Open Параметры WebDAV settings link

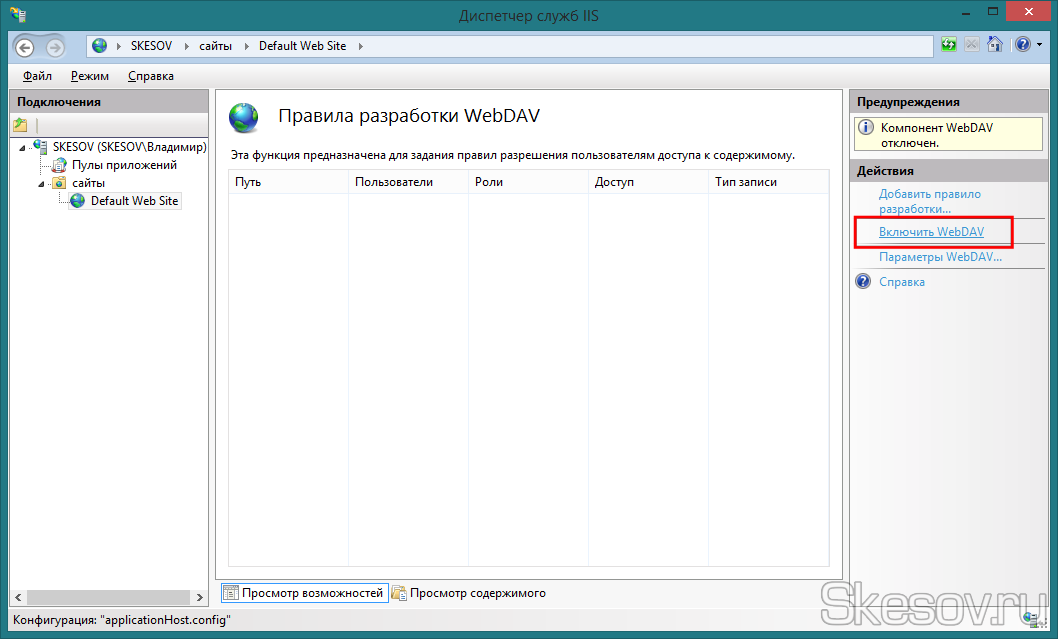940,257
